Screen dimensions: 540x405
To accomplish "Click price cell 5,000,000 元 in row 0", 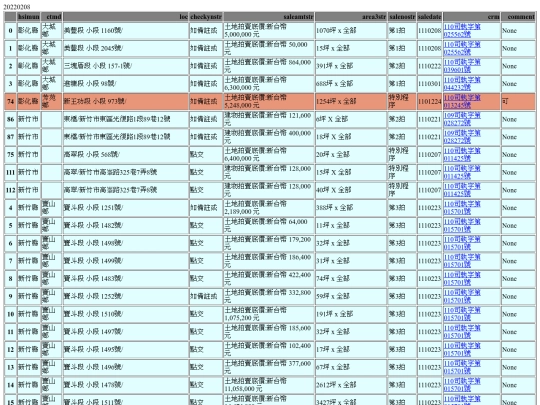I will click(x=269, y=30).
